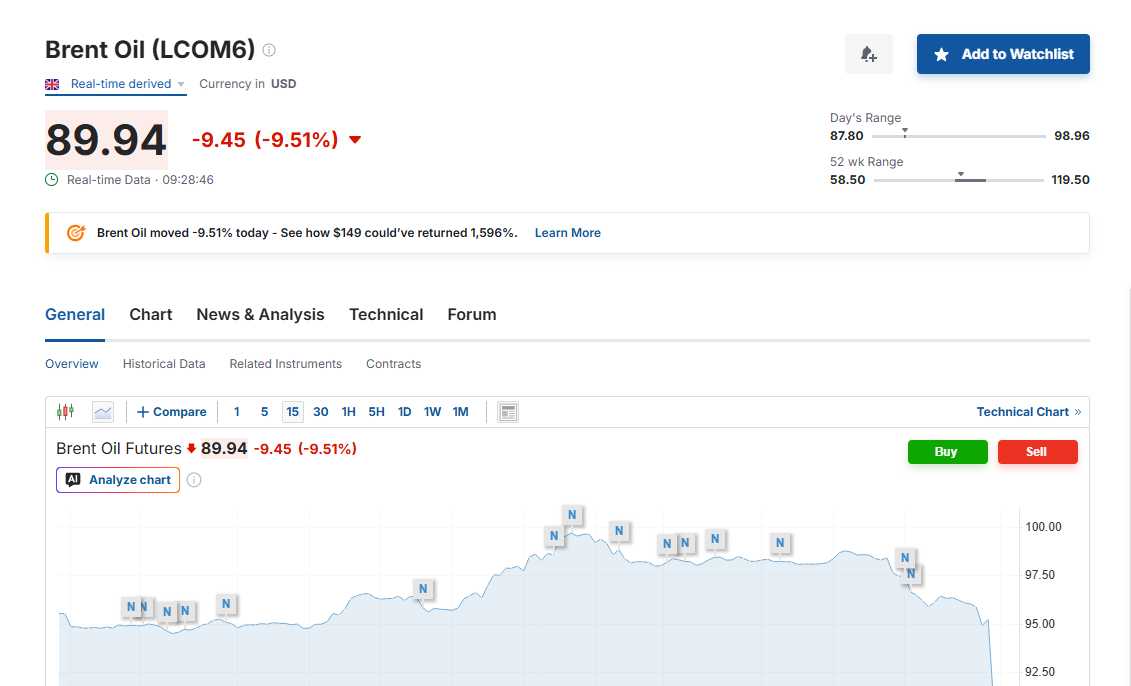This screenshot has width=1131, height=686.
Task: Click info icon next to Brent Oil title
Action: click(x=269, y=50)
